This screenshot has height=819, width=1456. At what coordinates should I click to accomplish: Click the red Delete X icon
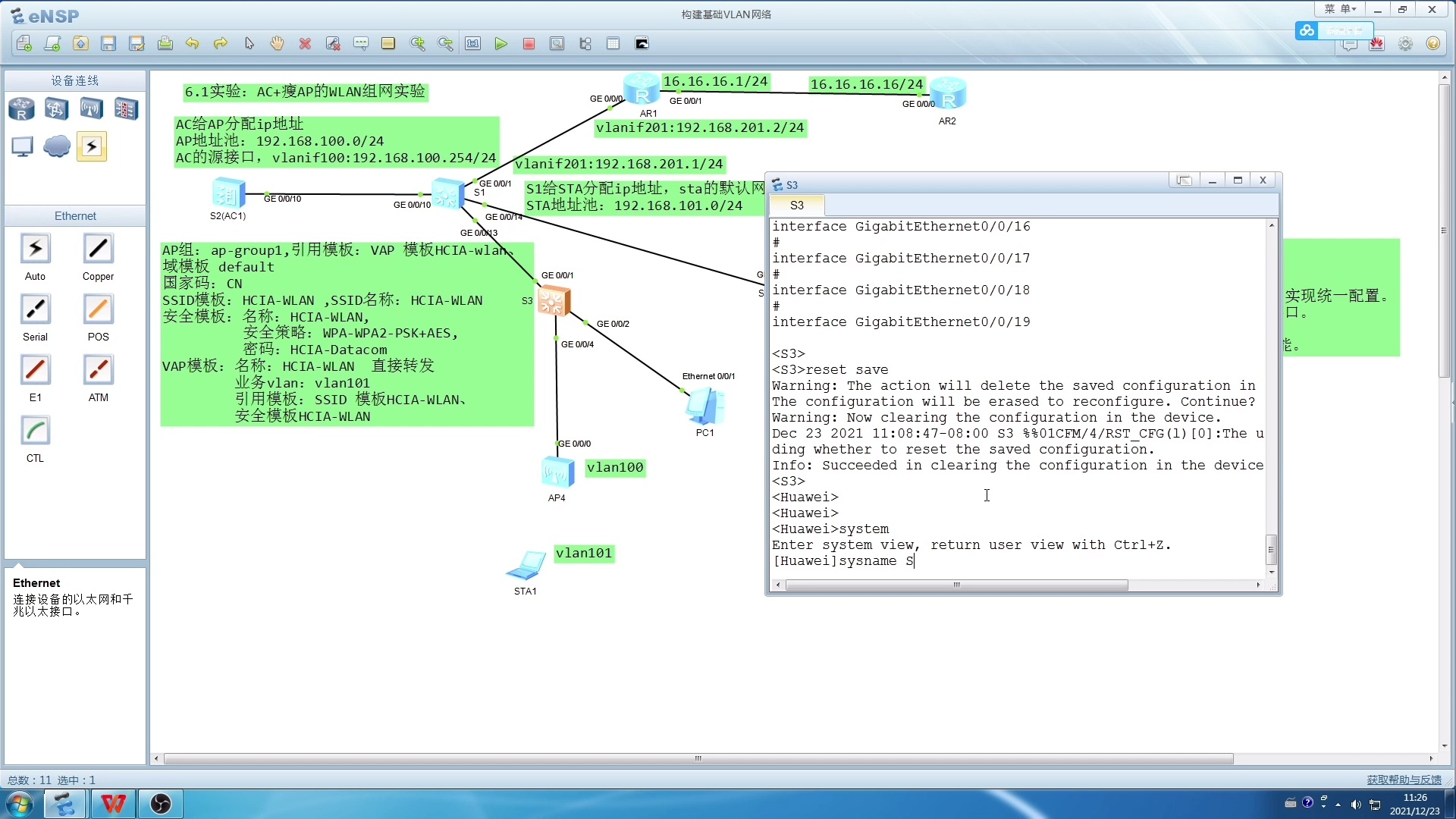(305, 44)
